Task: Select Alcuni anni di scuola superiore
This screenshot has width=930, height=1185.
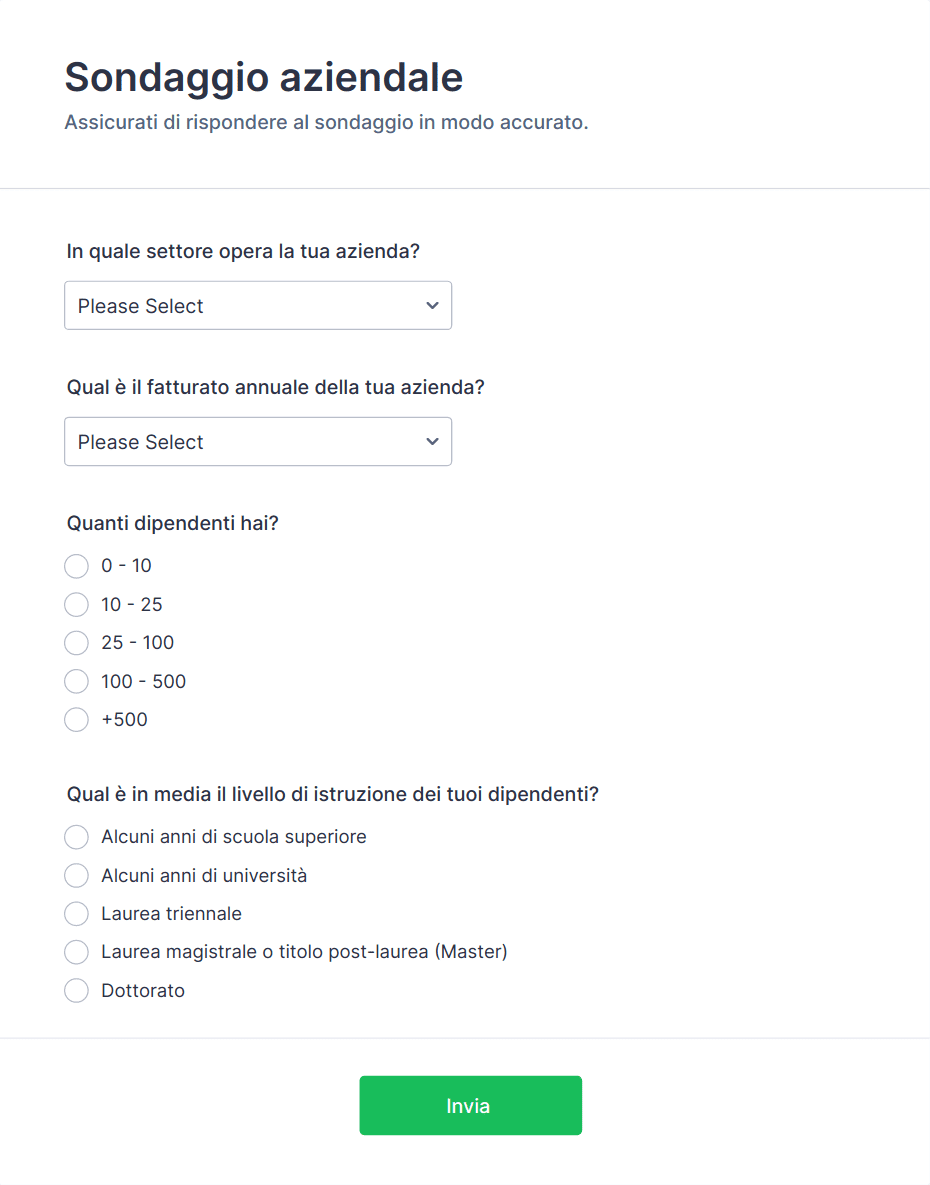Action: click(x=76, y=837)
